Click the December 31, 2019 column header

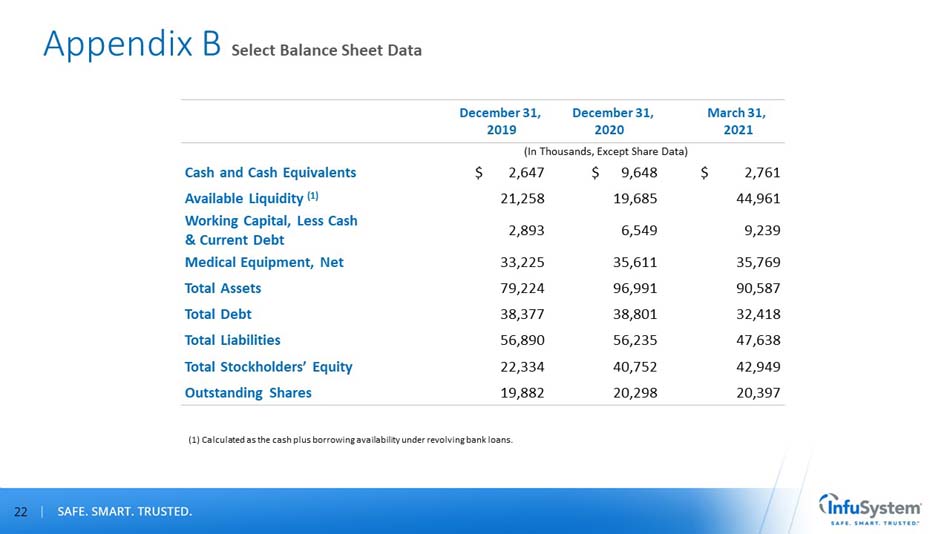tap(500, 122)
